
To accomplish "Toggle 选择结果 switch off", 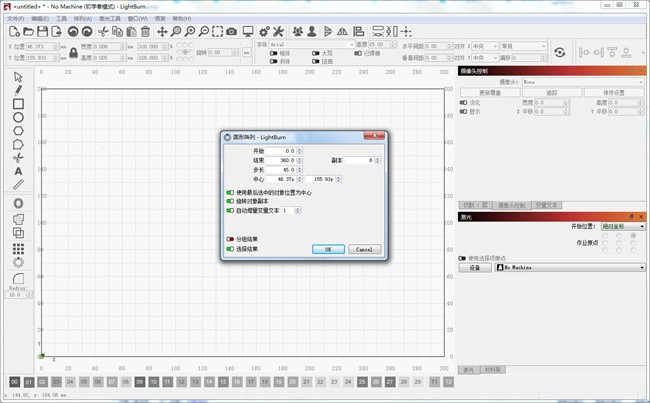I will click(231, 249).
